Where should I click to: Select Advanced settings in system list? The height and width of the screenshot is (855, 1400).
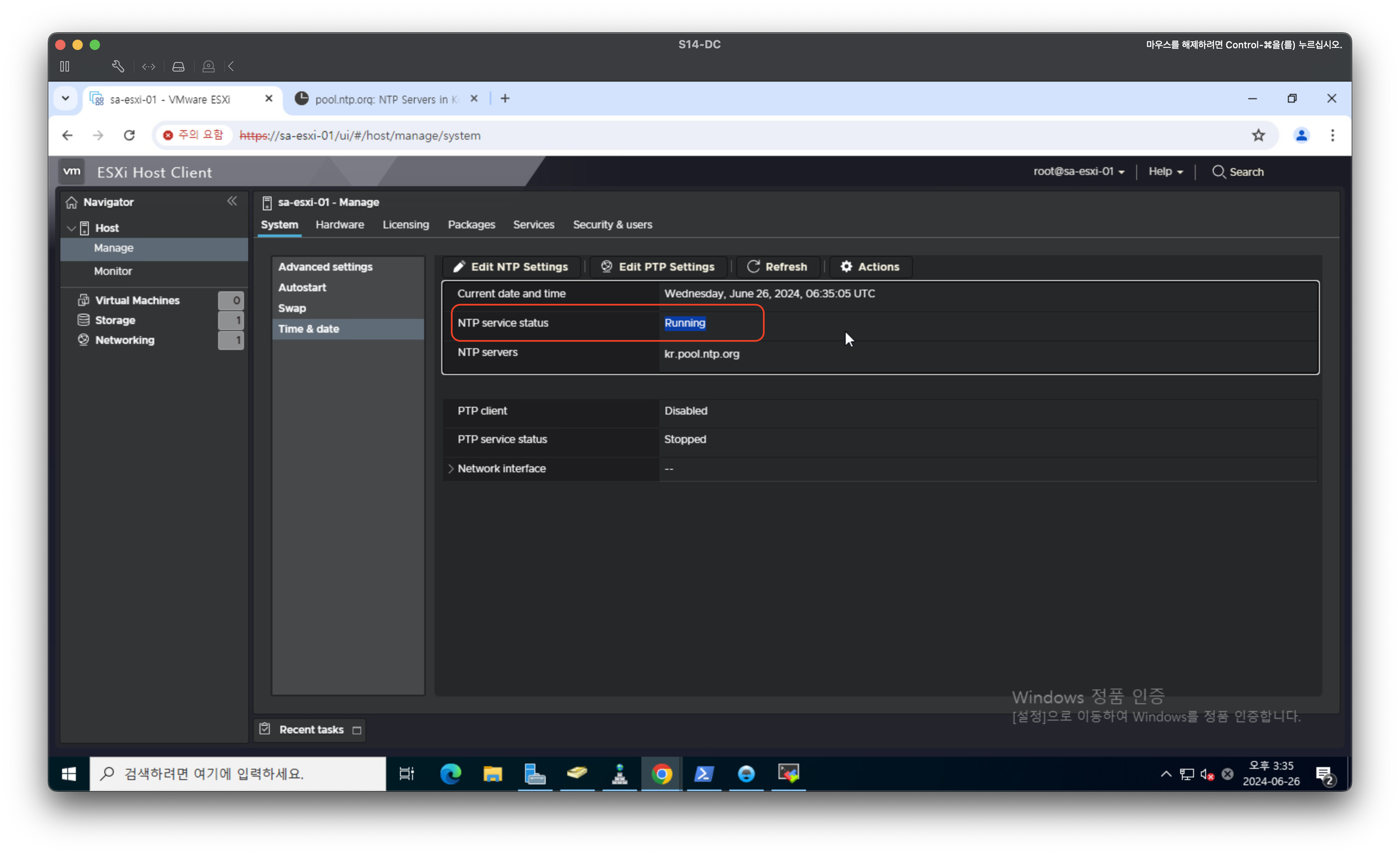pyautogui.click(x=325, y=266)
